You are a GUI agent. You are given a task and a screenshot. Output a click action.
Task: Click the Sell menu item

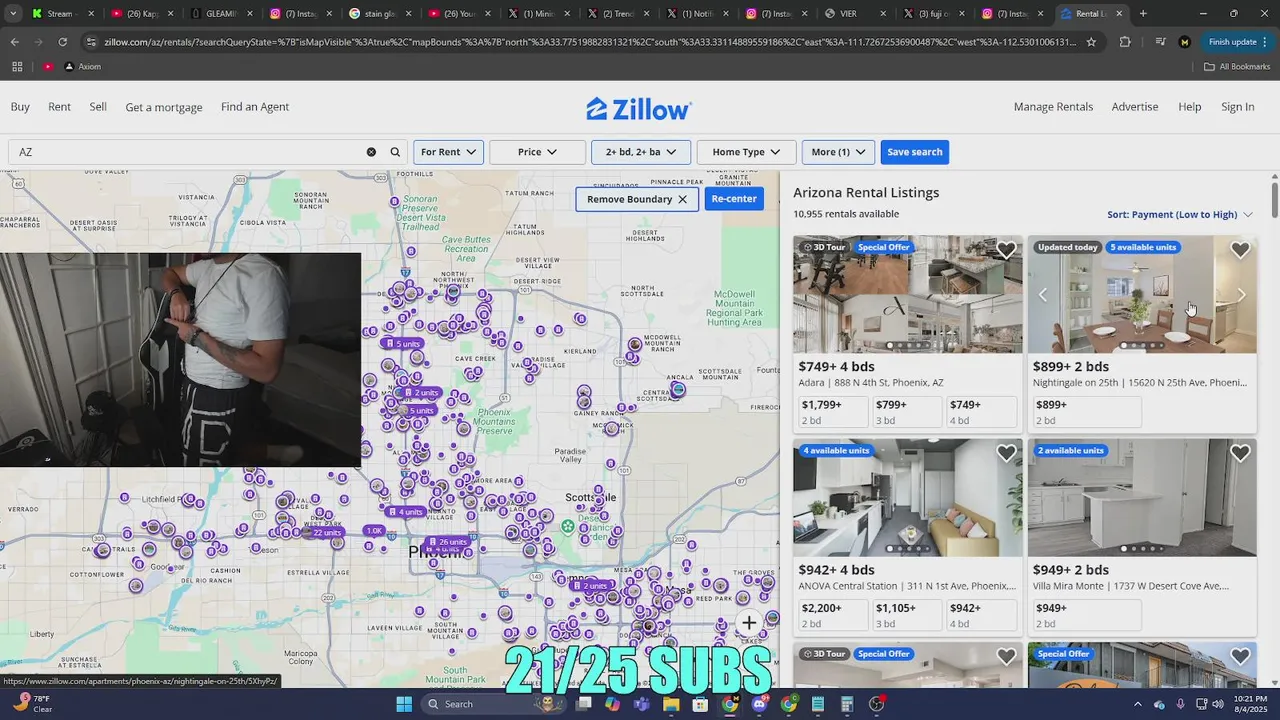(x=98, y=106)
